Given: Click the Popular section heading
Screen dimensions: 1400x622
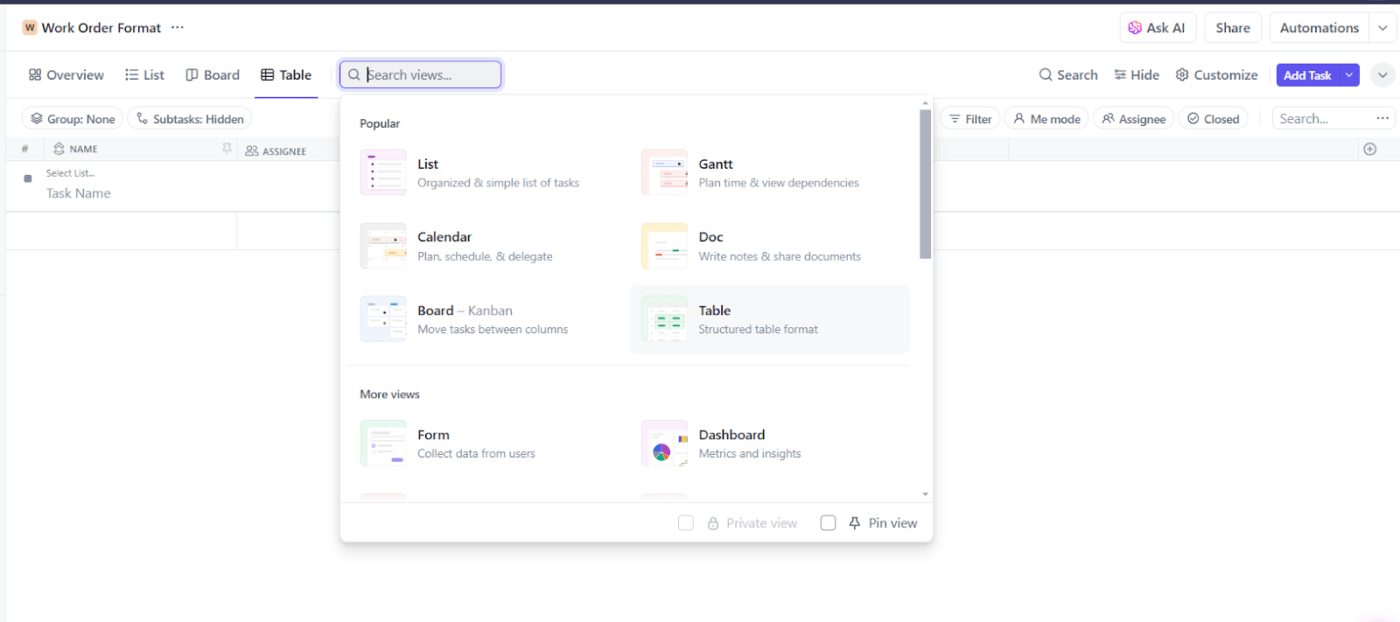Looking at the screenshot, I should (x=380, y=124).
